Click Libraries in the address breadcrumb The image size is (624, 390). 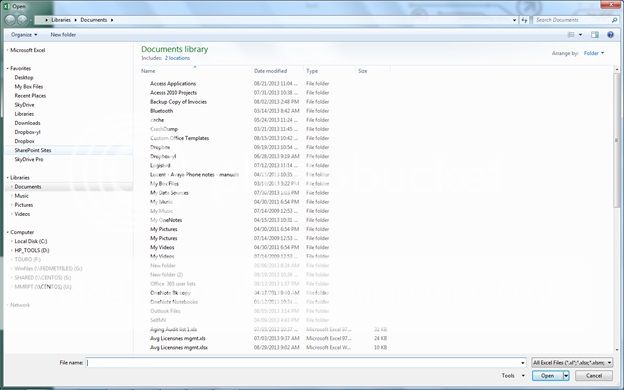pyautogui.click(x=61, y=20)
